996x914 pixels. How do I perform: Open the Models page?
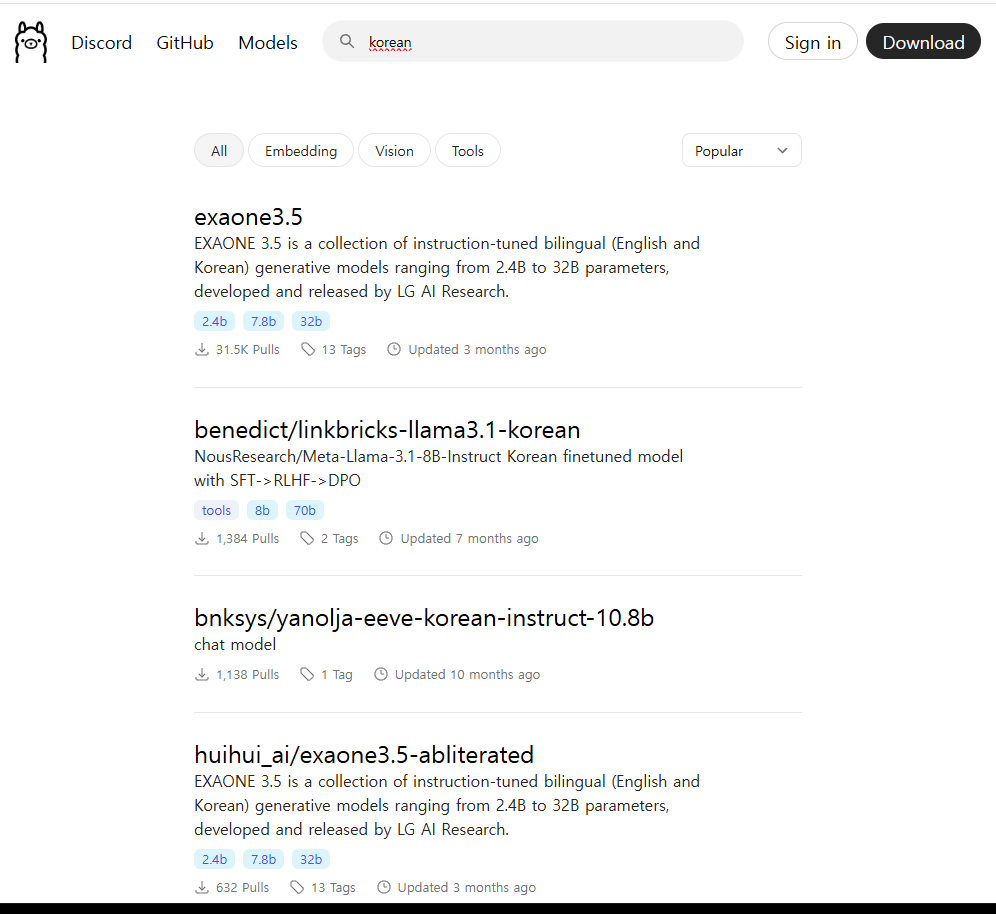point(268,43)
